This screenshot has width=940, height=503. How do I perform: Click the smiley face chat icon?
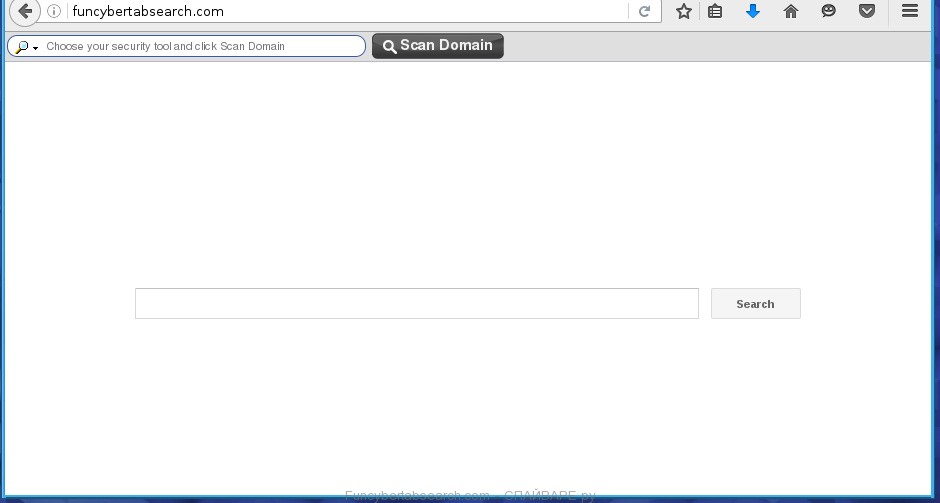(829, 12)
